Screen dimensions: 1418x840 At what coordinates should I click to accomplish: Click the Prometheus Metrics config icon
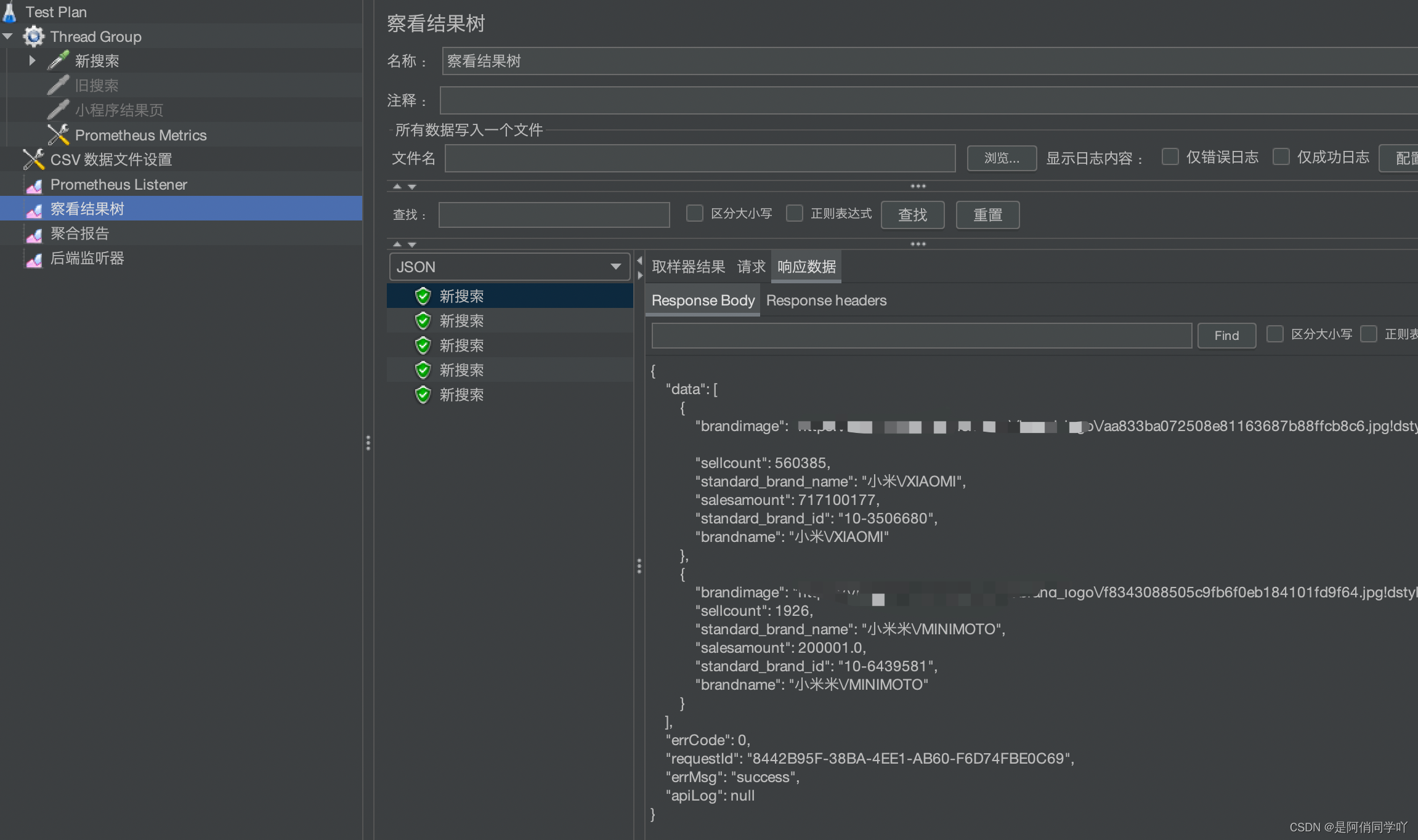(x=59, y=134)
